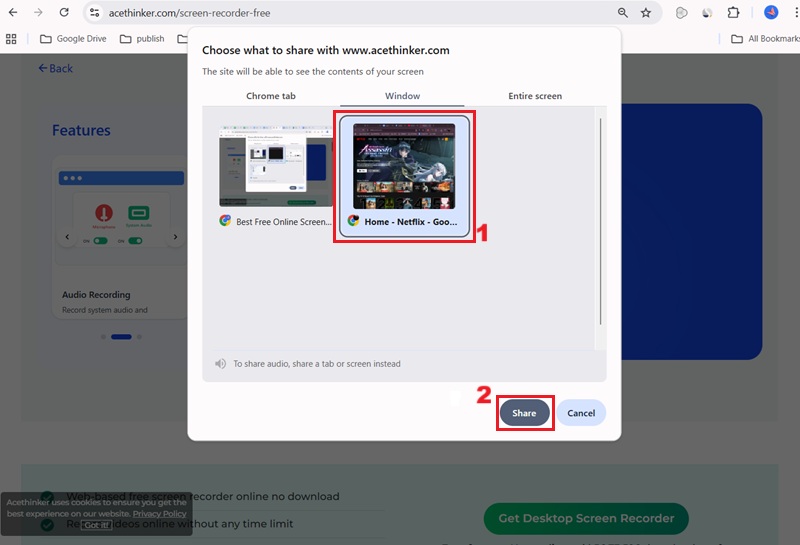
Task: Open the Google Drive bookmark folder
Action: pos(74,39)
